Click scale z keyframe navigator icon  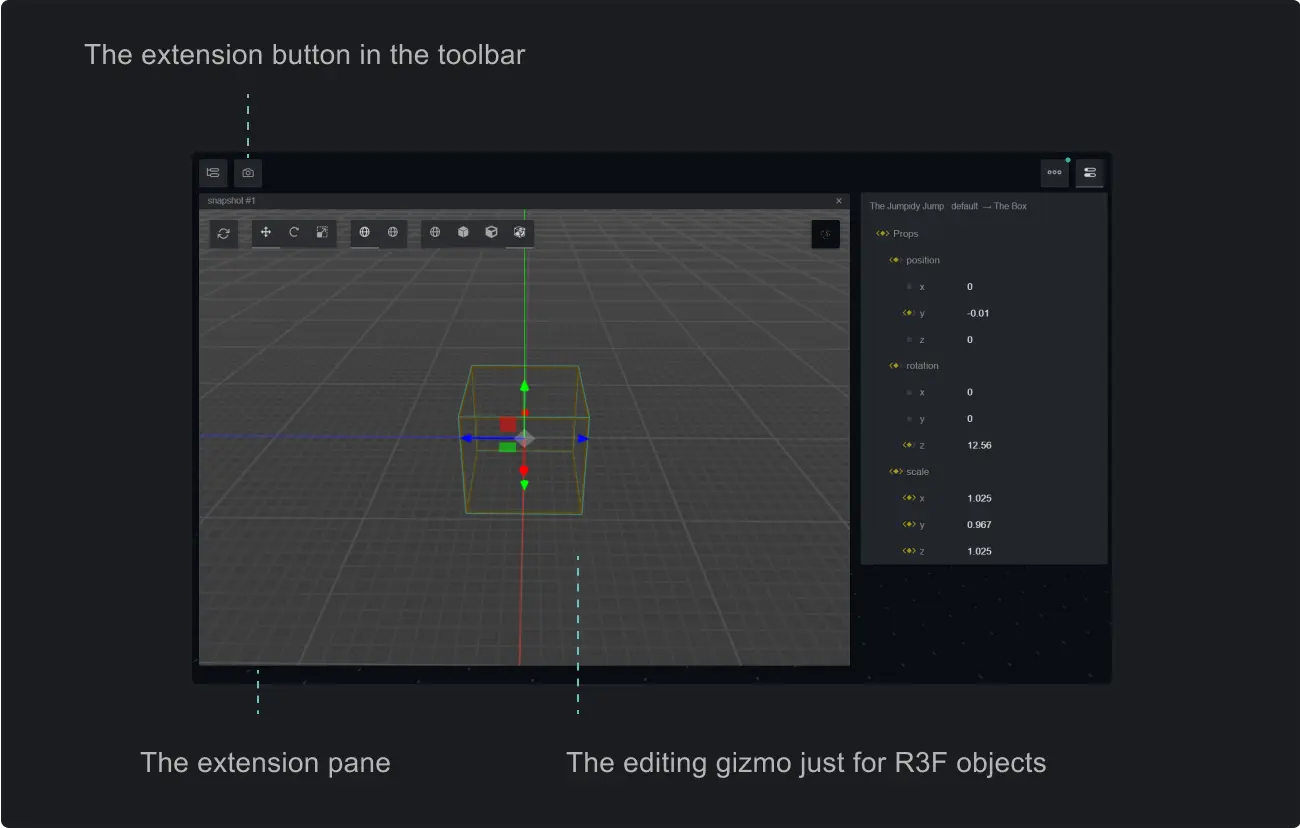click(909, 551)
